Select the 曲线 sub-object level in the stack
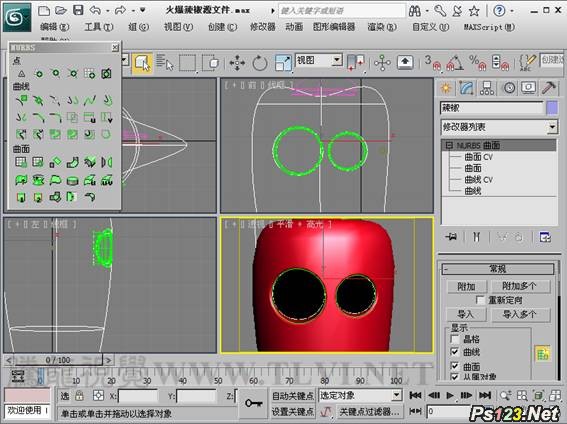This screenshot has height=424, width=567. 473,191
